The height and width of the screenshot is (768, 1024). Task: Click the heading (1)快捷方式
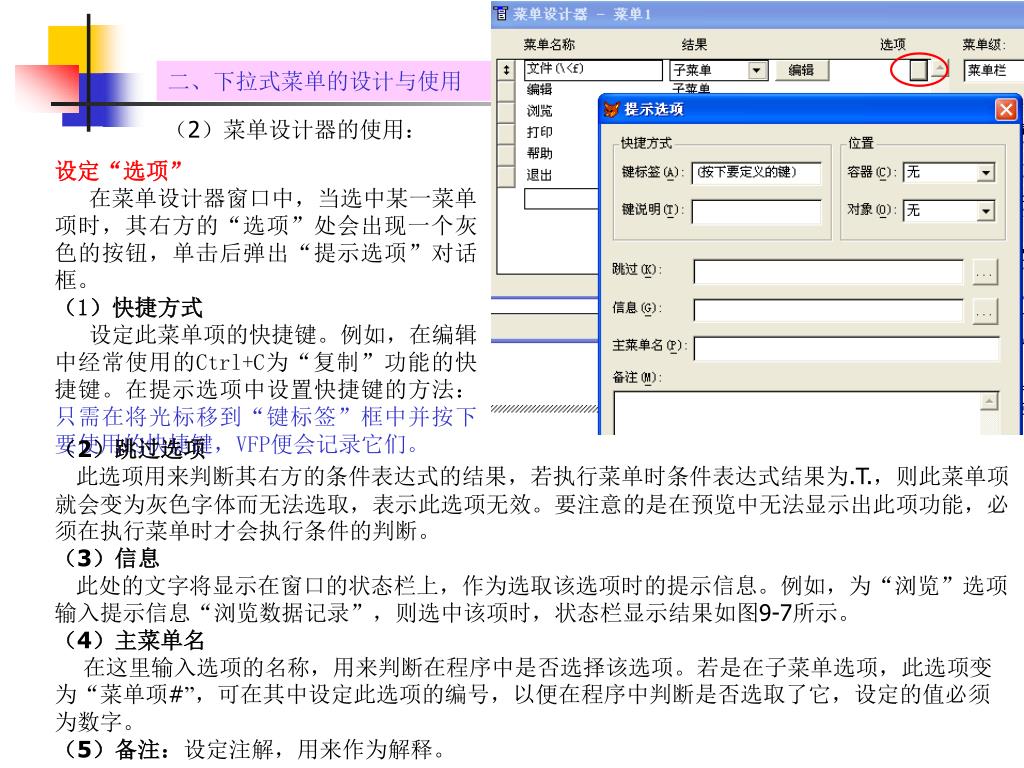point(133,307)
